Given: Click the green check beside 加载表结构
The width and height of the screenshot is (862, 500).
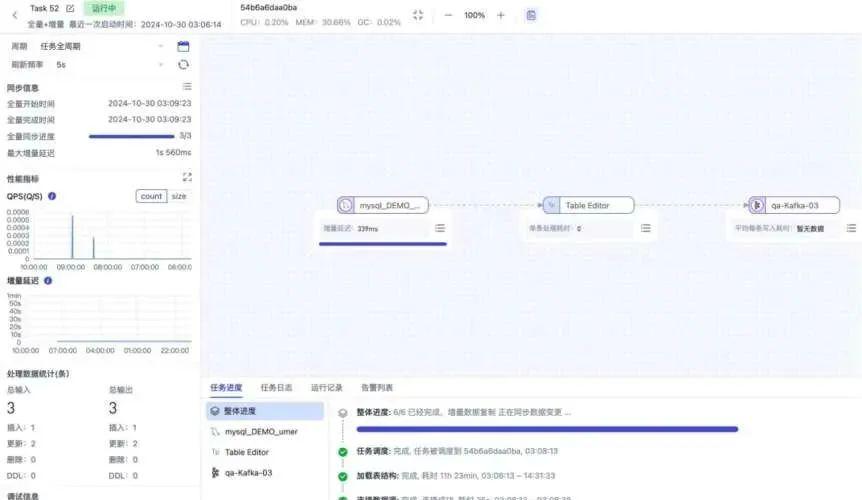Looking at the screenshot, I should pos(343,476).
